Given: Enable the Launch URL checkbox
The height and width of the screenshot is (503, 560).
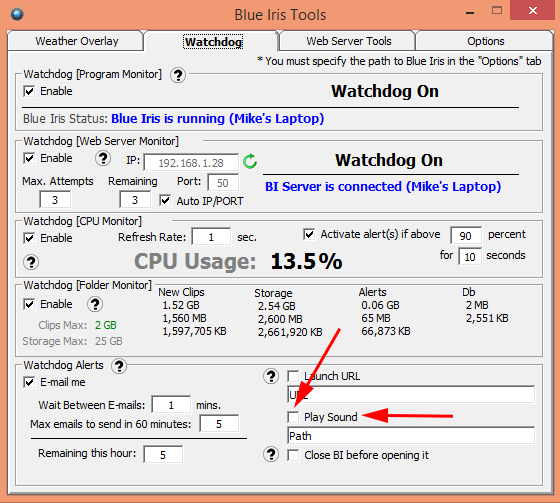Looking at the screenshot, I should pos(293,376).
